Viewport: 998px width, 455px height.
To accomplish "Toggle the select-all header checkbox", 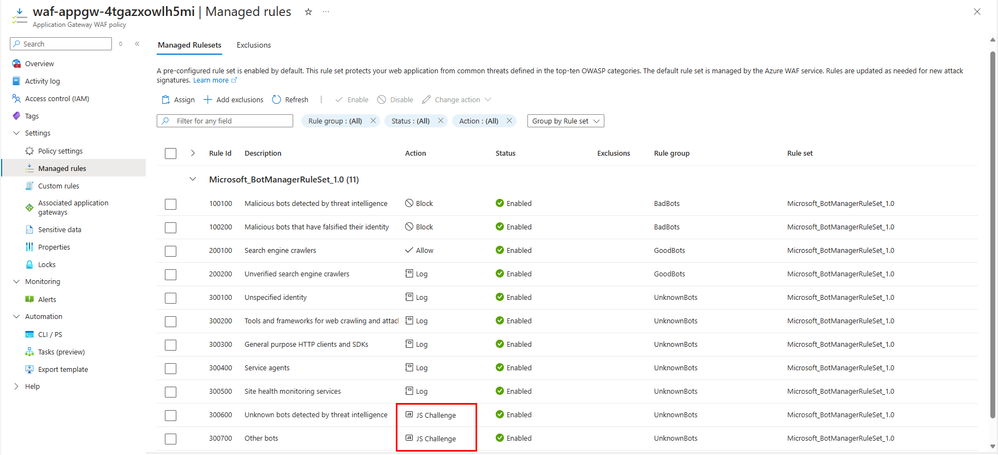I will 171,153.
